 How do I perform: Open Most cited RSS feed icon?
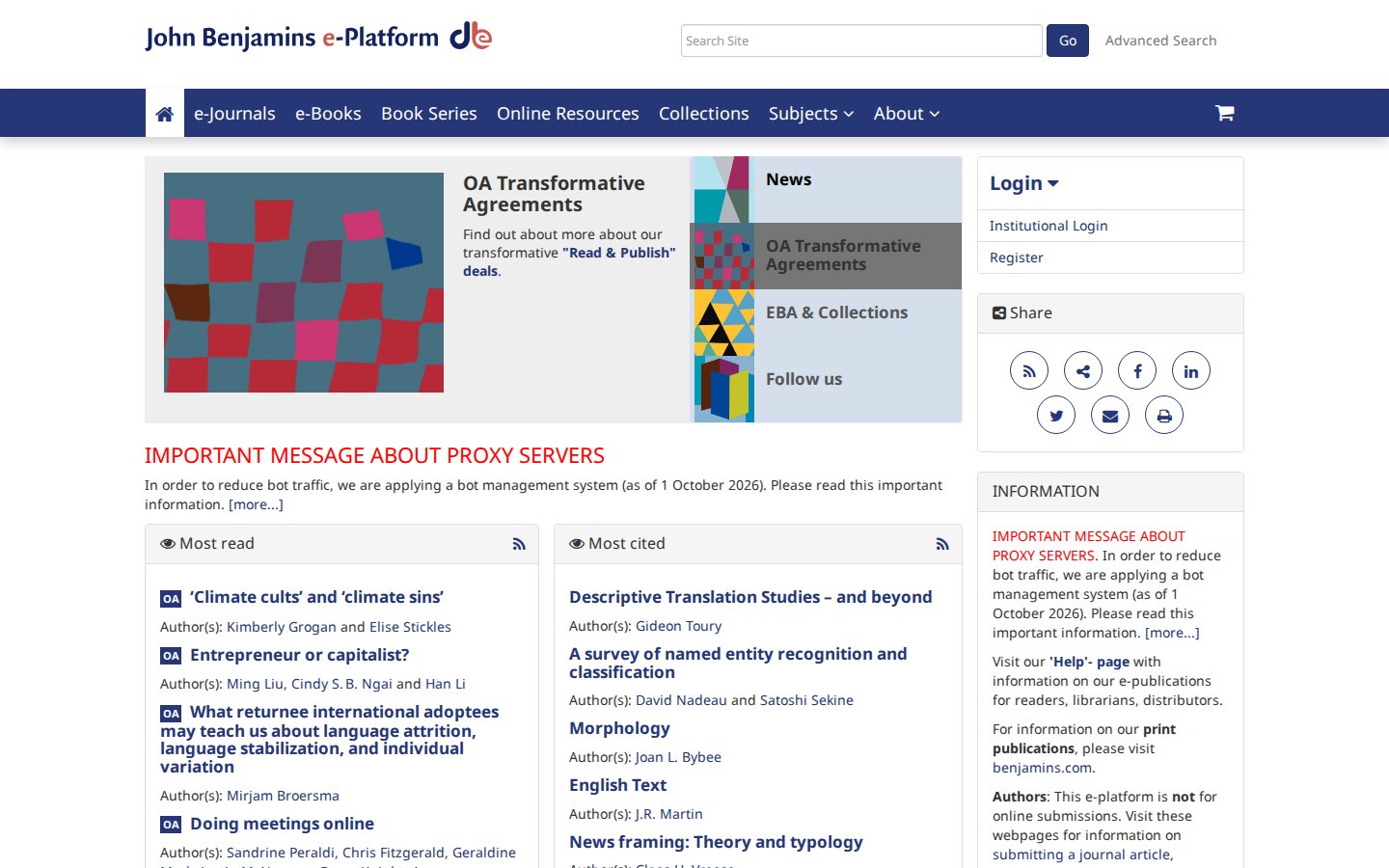pyautogui.click(x=942, y=544)
